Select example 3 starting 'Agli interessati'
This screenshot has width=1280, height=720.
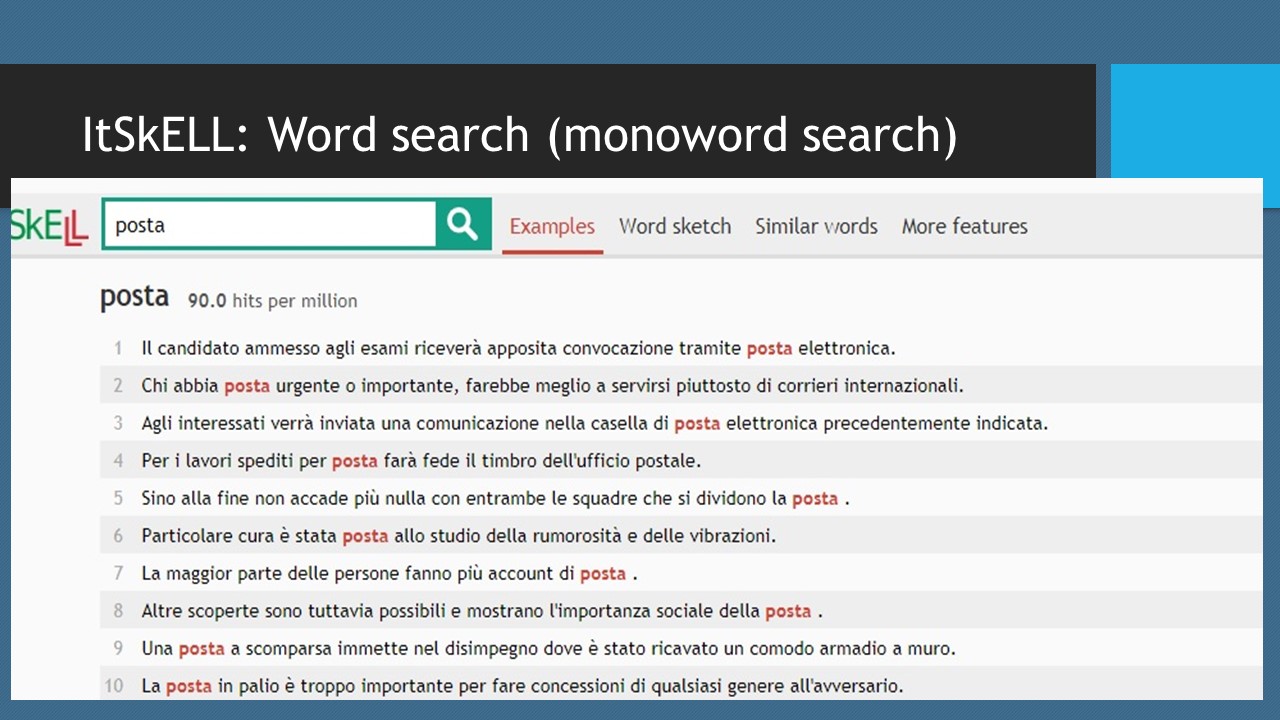tap(594, 424)
